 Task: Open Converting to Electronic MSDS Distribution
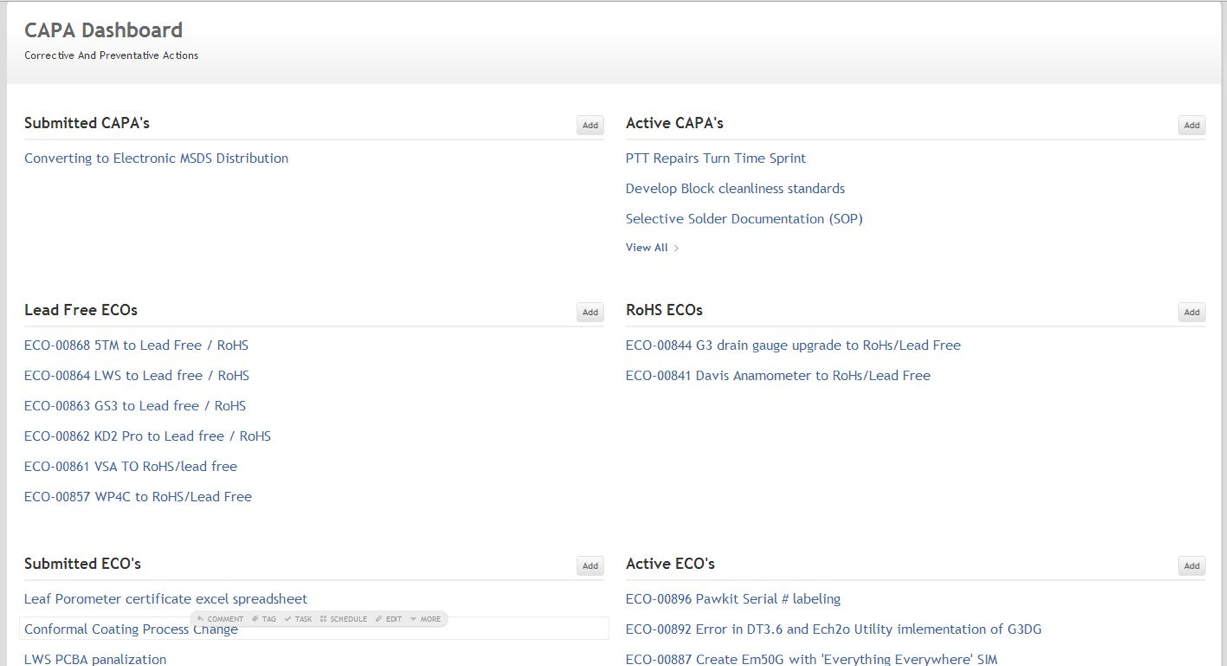pos(156,158)
